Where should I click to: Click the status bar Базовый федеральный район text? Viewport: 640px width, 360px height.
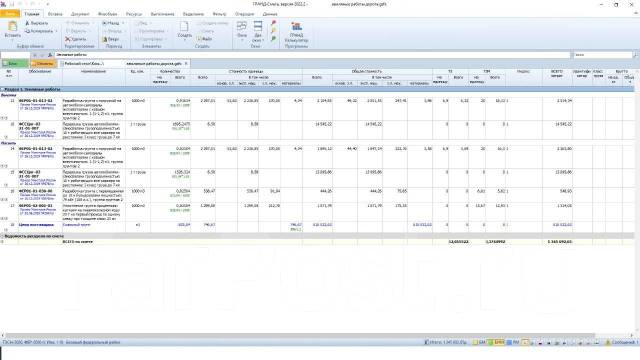(93, 342)
